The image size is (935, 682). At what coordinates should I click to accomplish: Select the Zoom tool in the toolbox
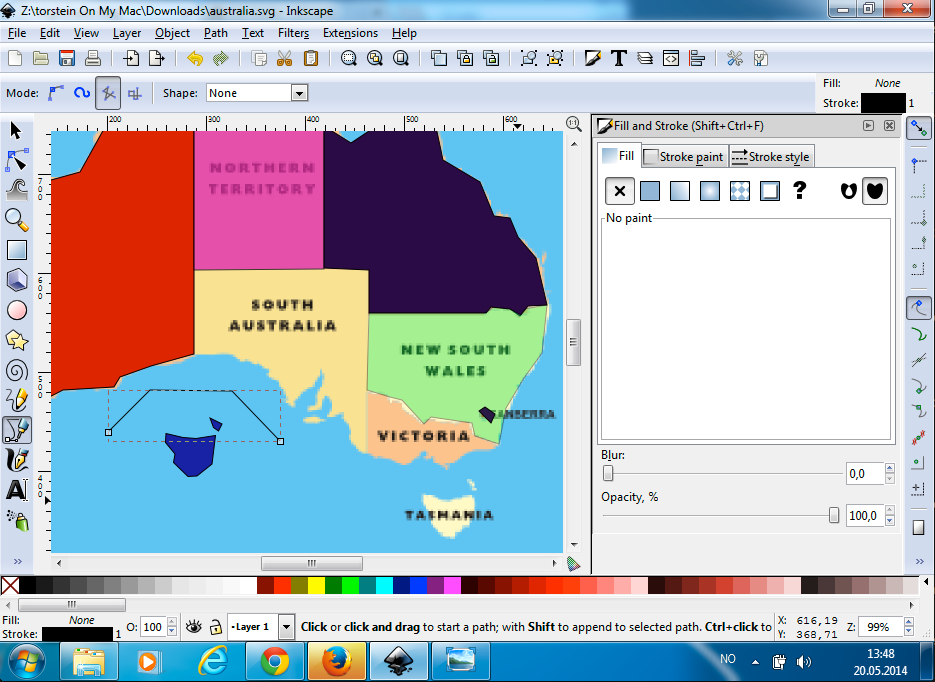(16, 220)
